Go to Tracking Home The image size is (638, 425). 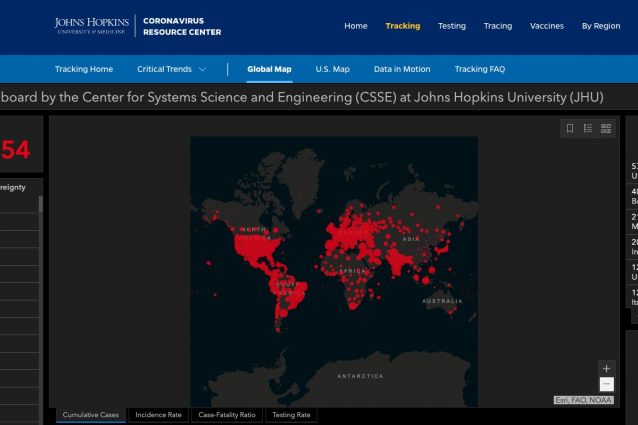tap(84, 69)
